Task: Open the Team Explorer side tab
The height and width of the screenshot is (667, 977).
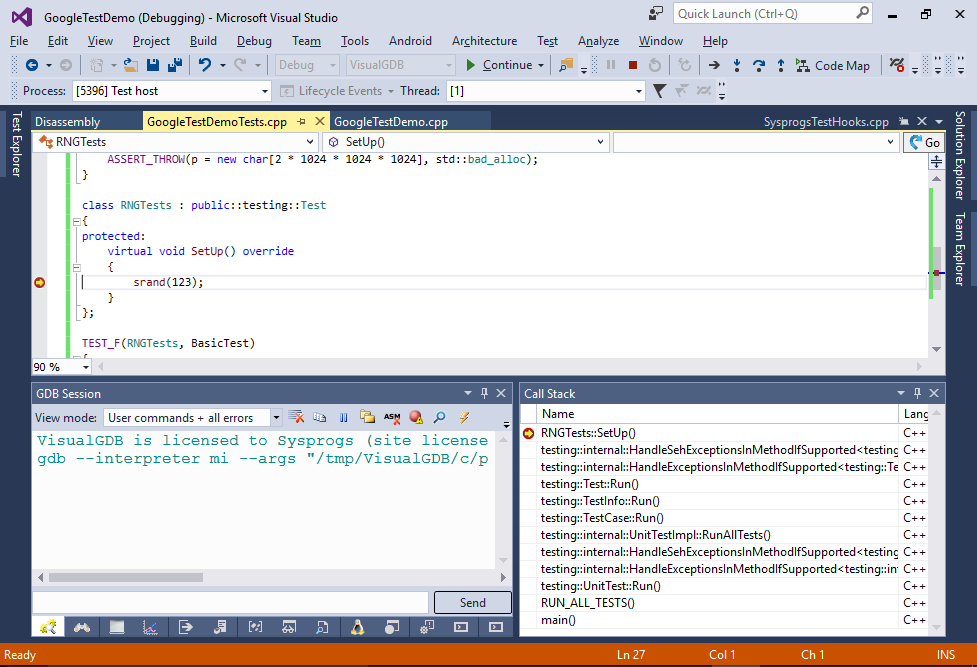Action: 960,249
